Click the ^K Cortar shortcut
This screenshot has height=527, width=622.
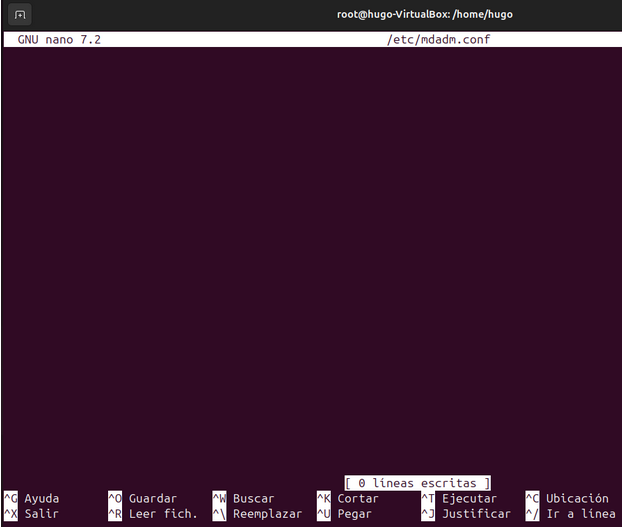tap(348, 498)
